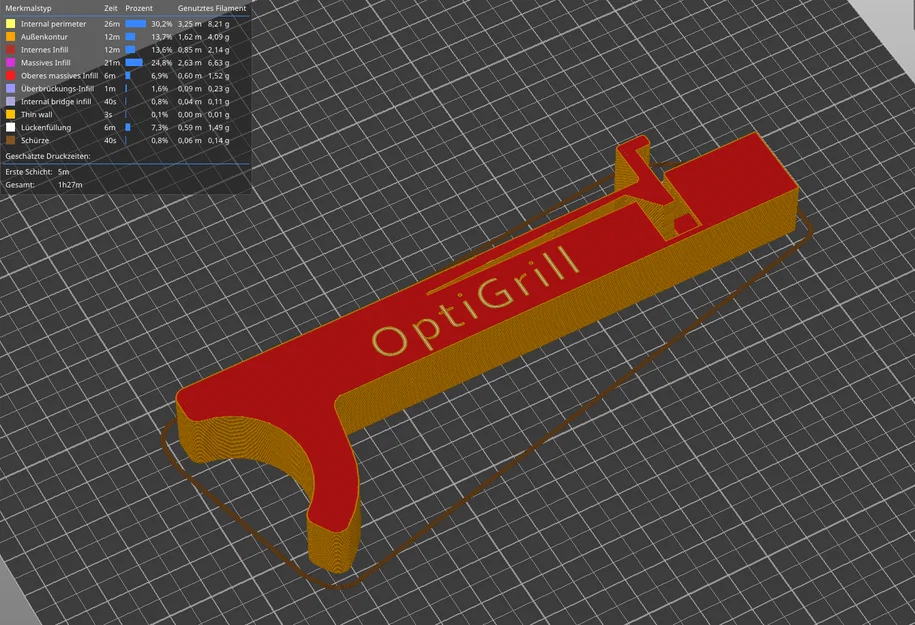This screenshot has height=625, width=915.
Task: Toggle the 'Internes Infill' legend label
Action: click(x=44, y=50)
